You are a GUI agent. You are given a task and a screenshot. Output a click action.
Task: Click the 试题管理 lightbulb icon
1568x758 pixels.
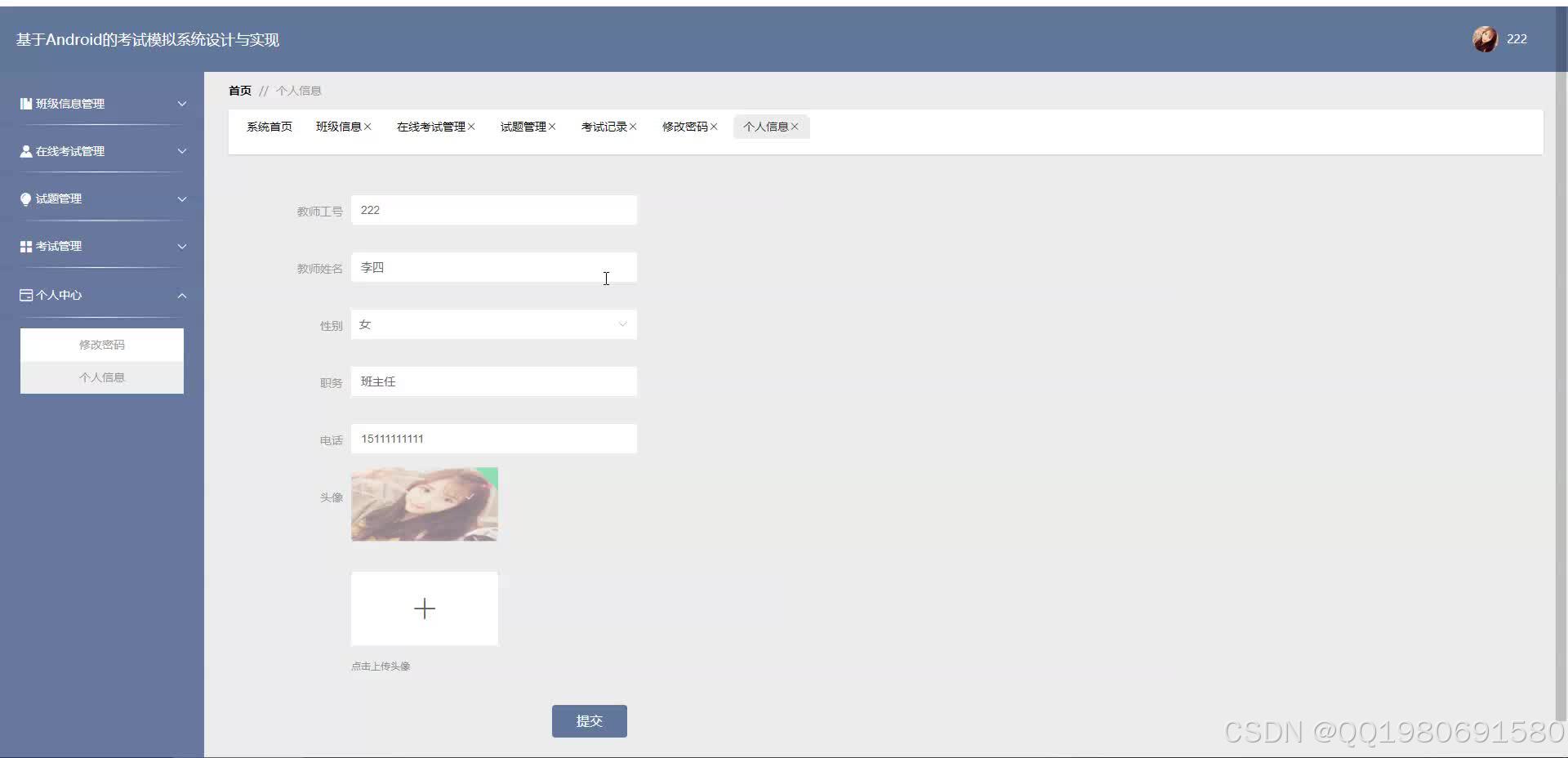pos(26,199)
